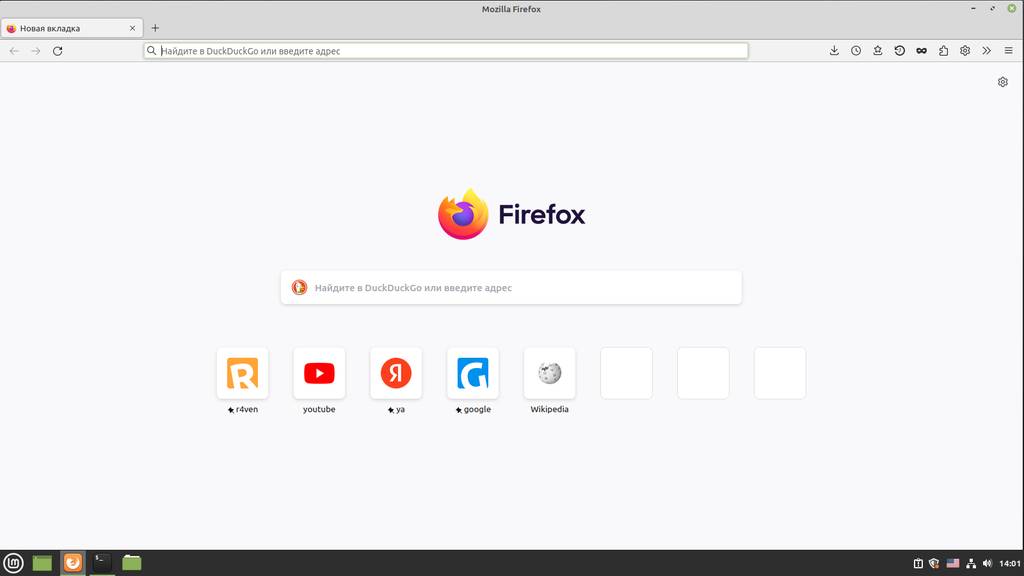Open the Extensions puzzle piece icon
The image size is (1024, 576).
pos(943,51)
